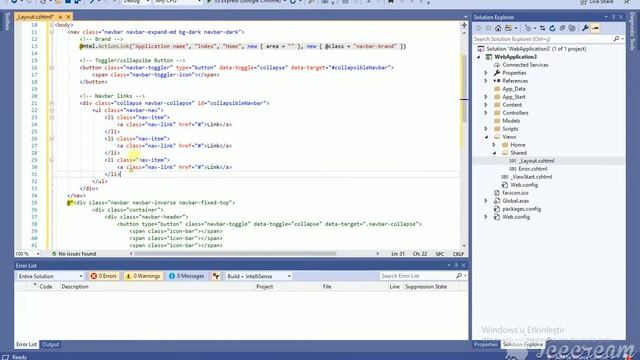Viewport: 640px width, 360px height.
Task: Click the Live Share button
Action: coord(596,2)
